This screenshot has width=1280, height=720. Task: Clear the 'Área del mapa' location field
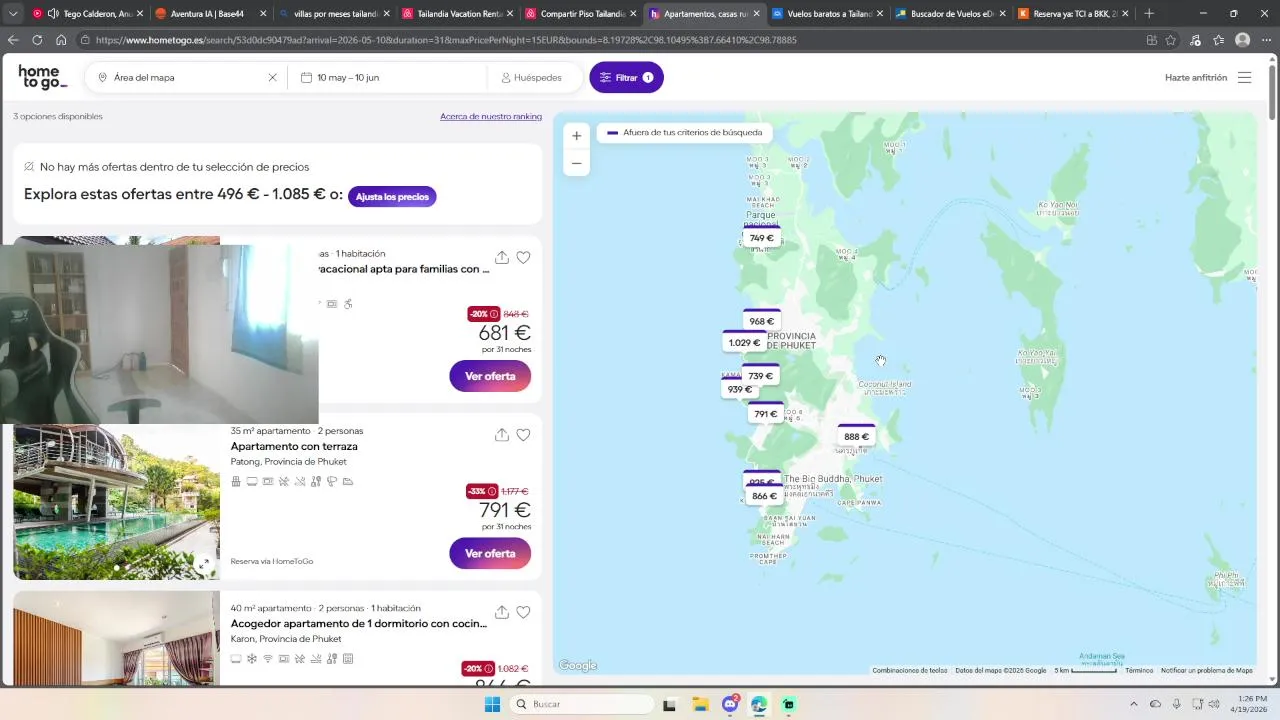[x=272, y=77]
